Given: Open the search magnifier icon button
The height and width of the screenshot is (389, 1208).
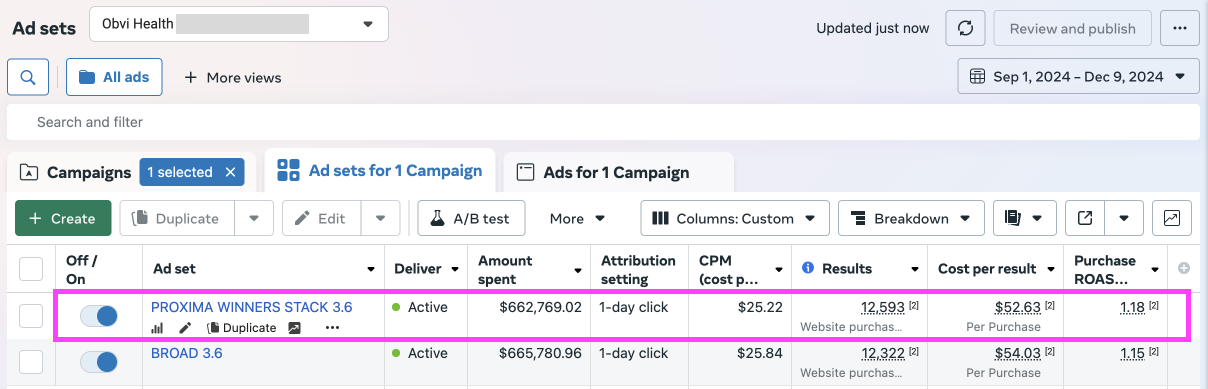Looking at the screenshot, I should point(28,77).
